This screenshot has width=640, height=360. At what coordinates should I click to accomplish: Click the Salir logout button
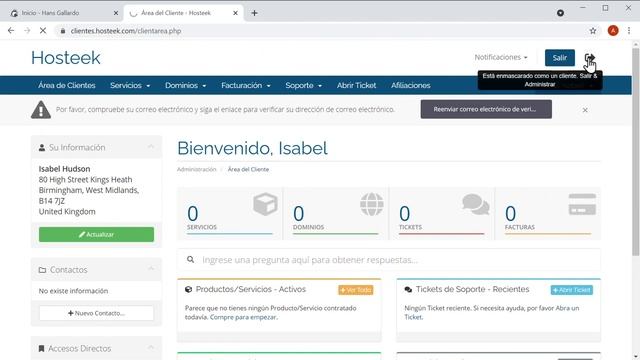(x=560, y=58)
